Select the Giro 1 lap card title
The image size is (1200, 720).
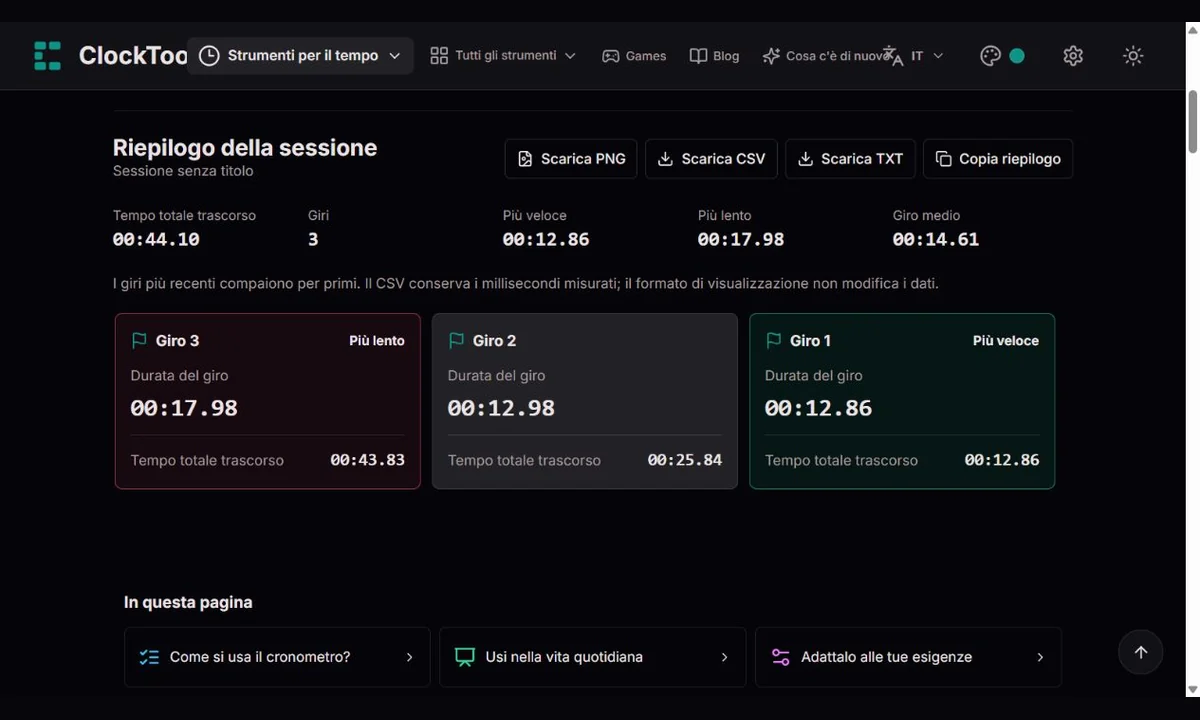tap(811, 341)
